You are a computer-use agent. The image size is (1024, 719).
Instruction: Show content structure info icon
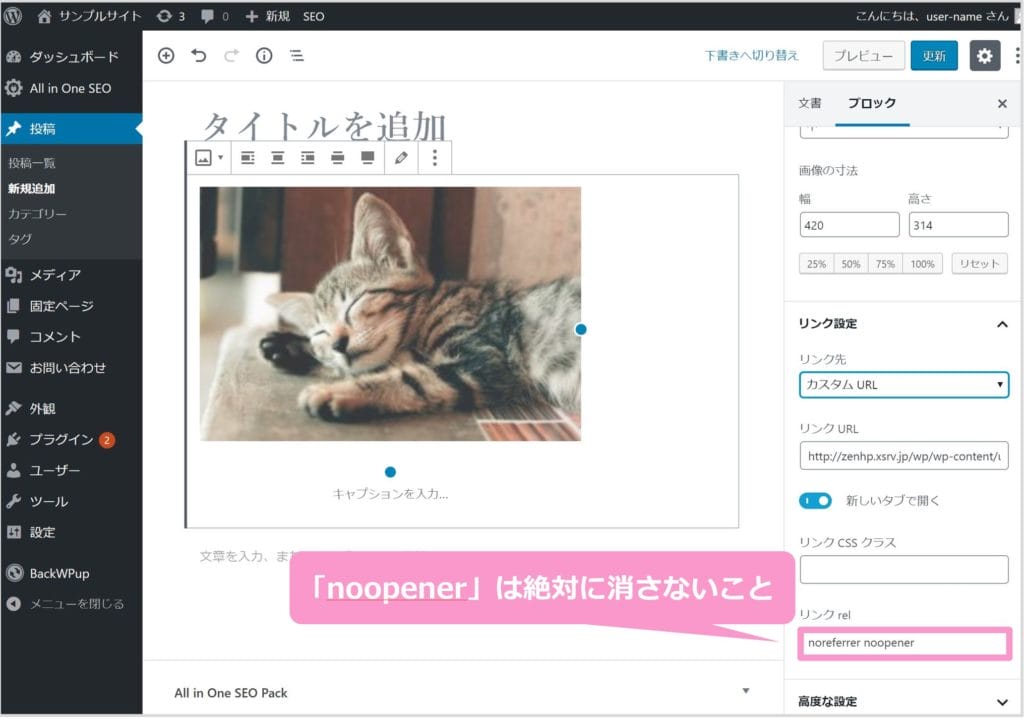(264, 56)
